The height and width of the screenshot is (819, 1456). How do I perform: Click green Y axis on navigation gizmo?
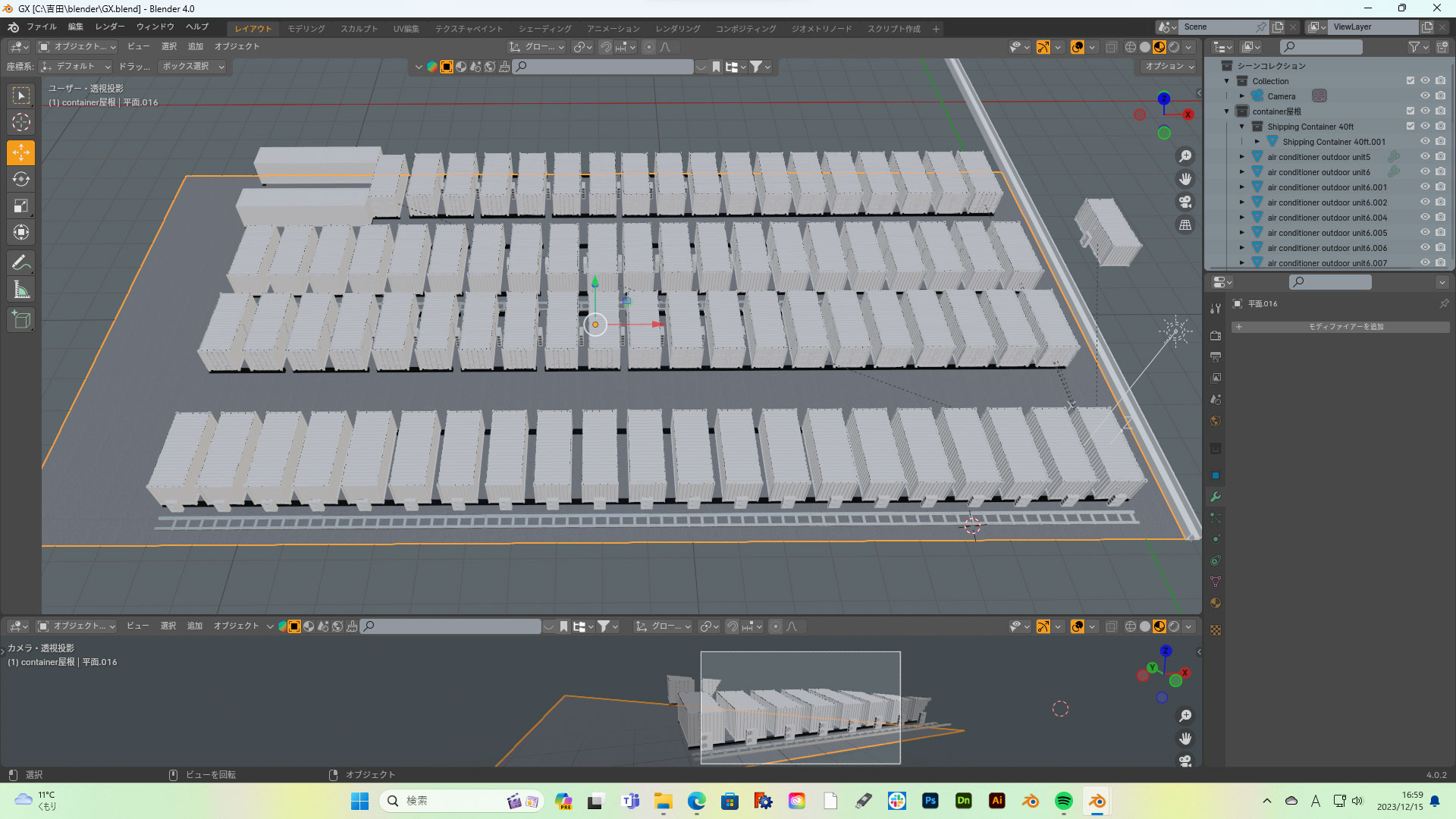(x=1164, y=133)
